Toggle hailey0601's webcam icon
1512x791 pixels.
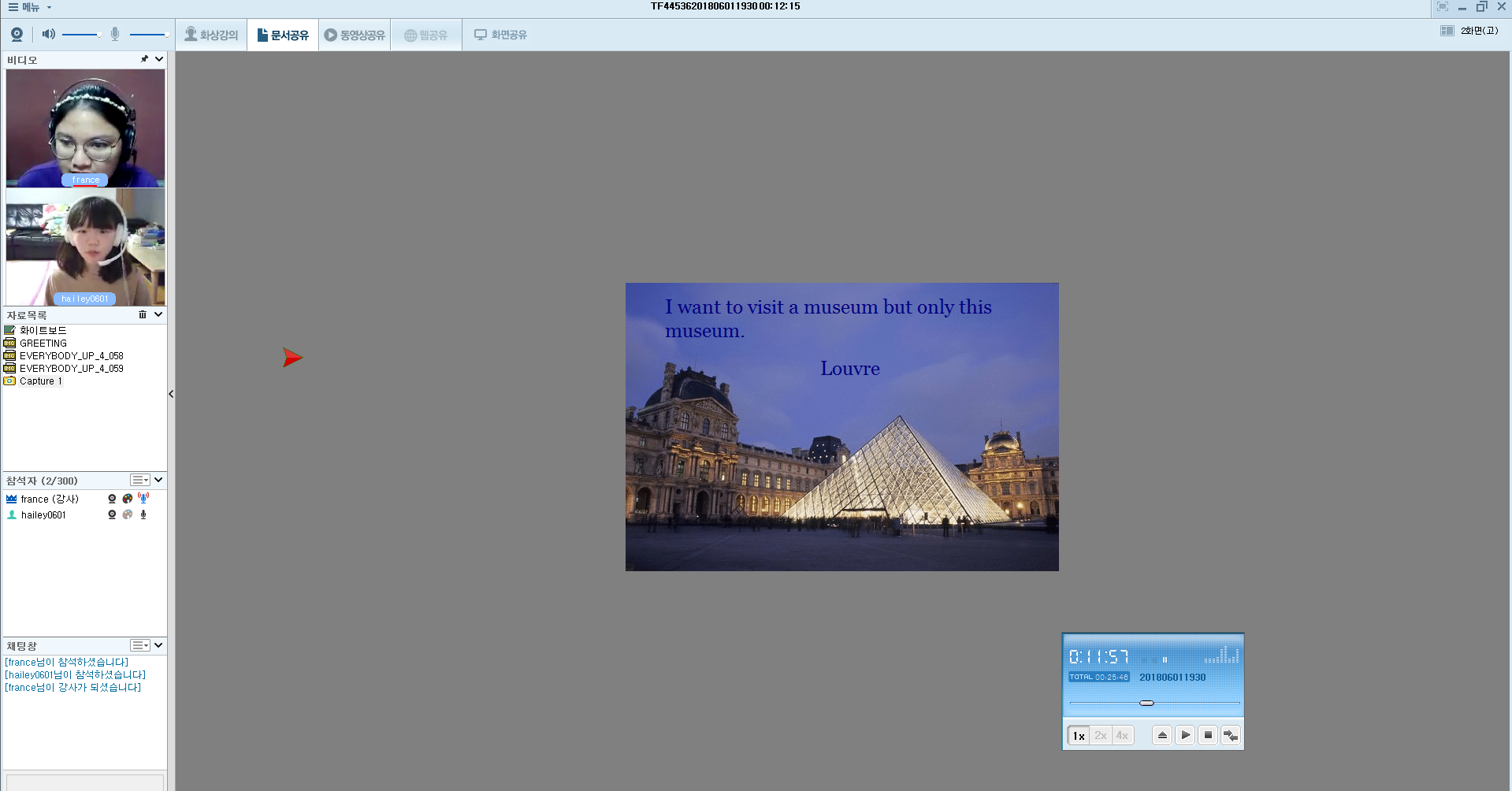tap(112, 514)
